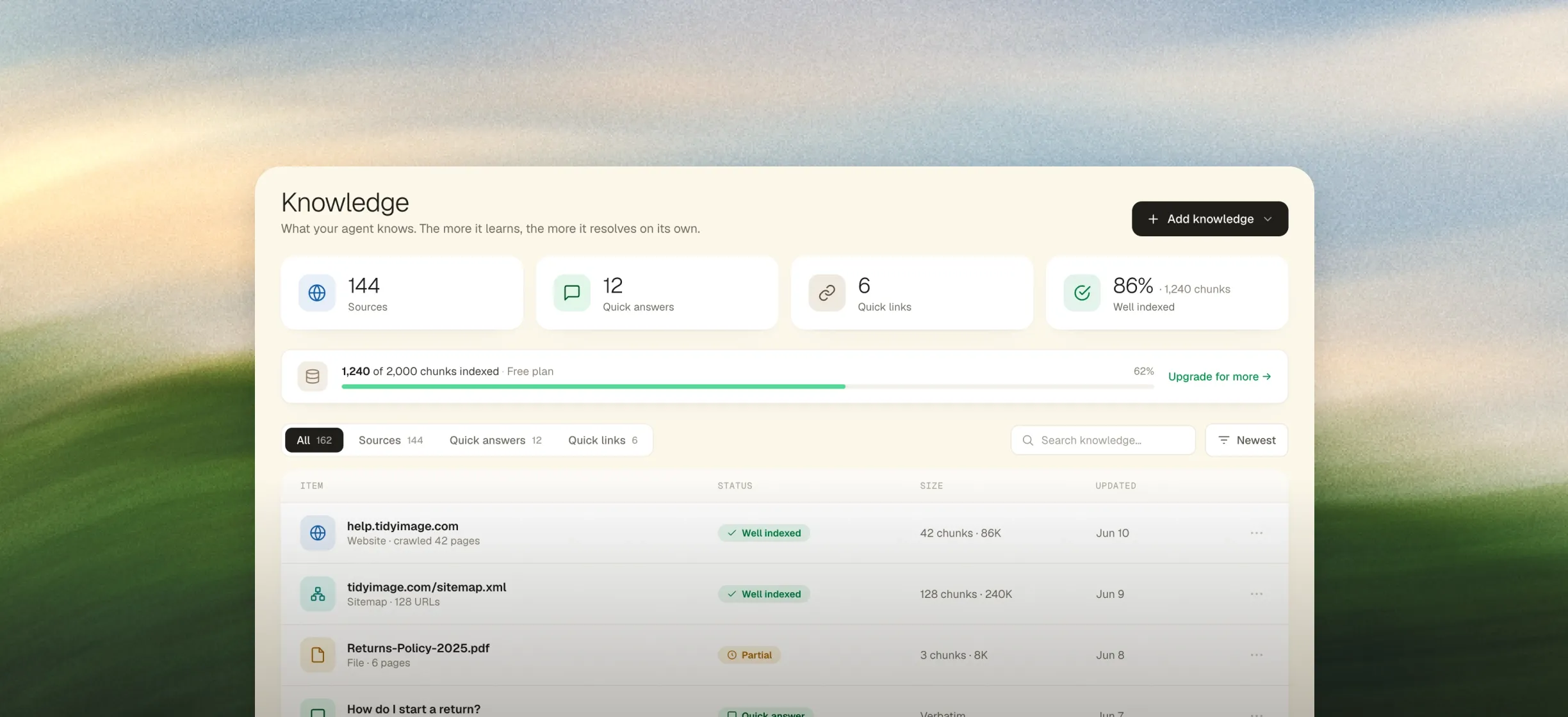Click the database icon beside chunks indexed
Screen dimensions: 1568x717
point(313,376)
